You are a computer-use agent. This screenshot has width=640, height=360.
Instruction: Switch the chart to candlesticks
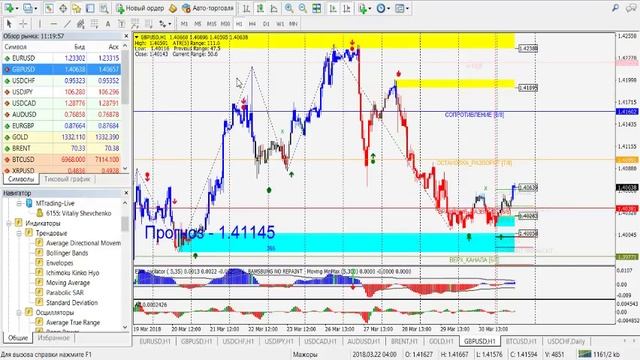[x=260, y=8]
